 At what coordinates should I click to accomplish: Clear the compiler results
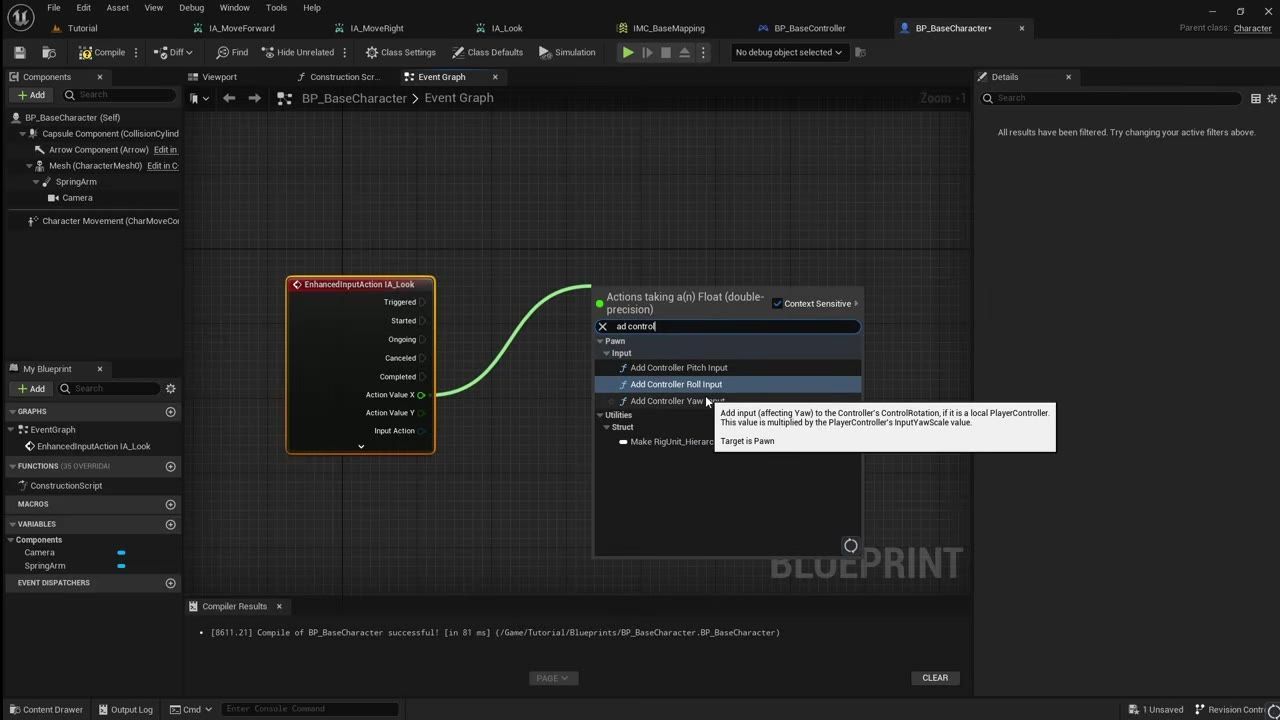click(x=935, y=678)
